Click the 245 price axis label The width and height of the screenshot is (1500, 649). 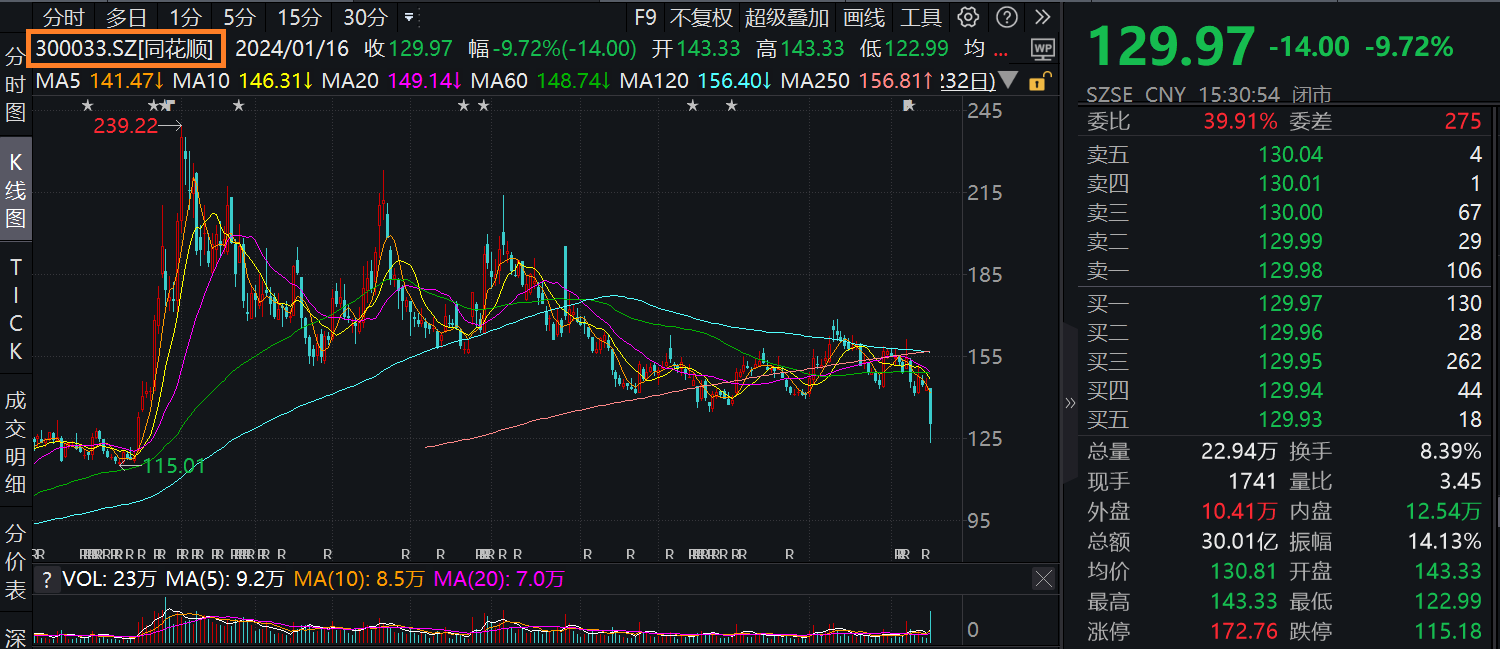click(x=984, y=110)
